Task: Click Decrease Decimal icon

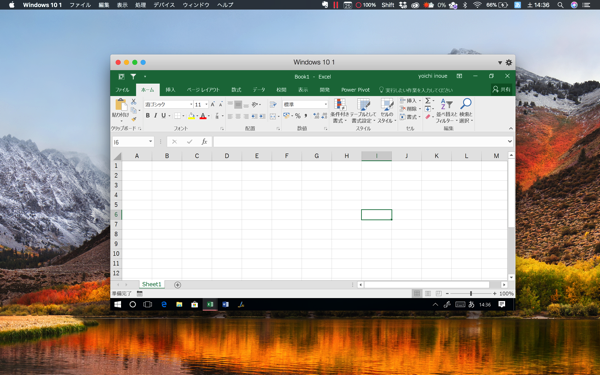Action: (324, 116)
